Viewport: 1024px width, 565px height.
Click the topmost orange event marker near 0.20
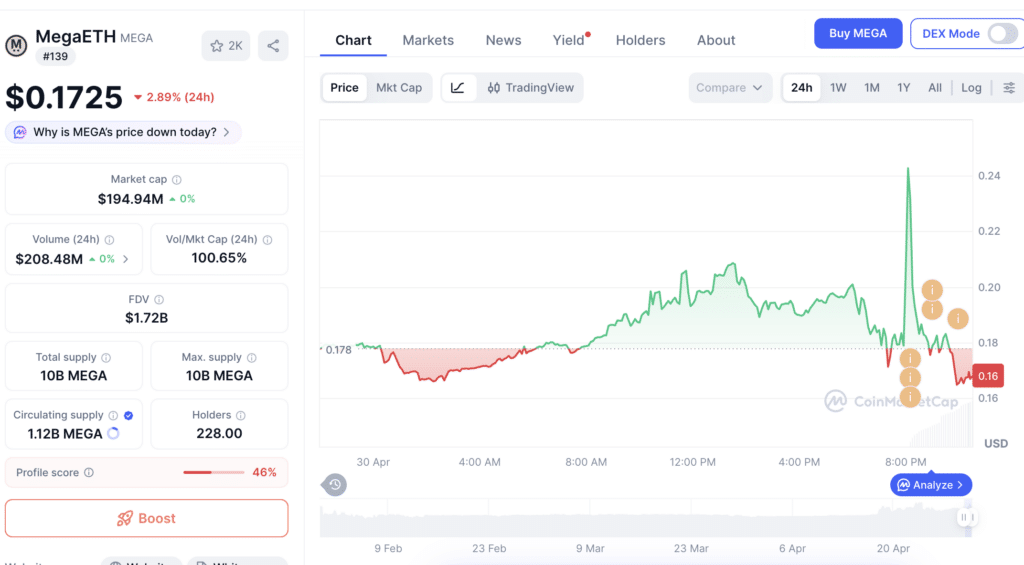932,289
